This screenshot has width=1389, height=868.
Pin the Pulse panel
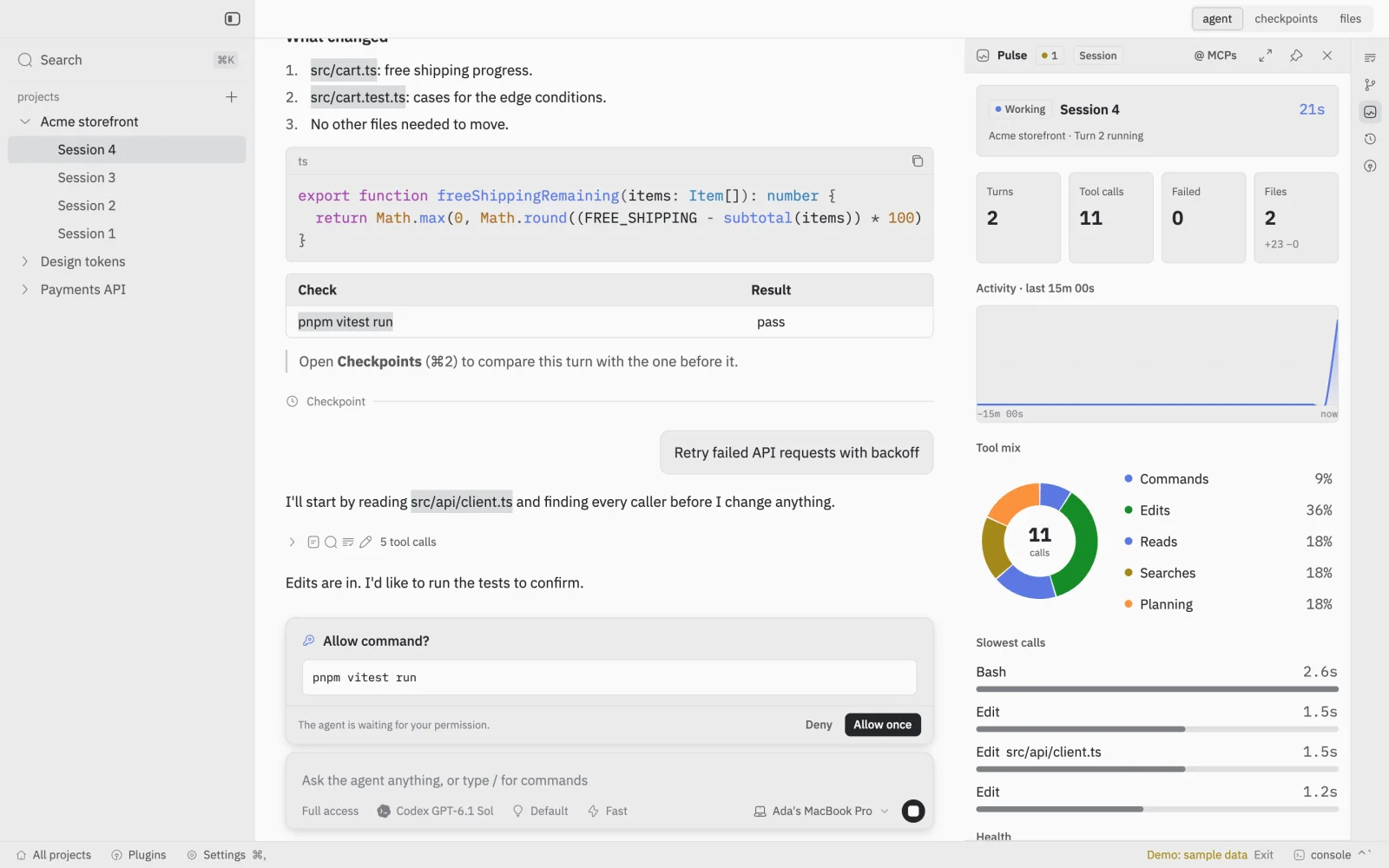coord(1296,56)
